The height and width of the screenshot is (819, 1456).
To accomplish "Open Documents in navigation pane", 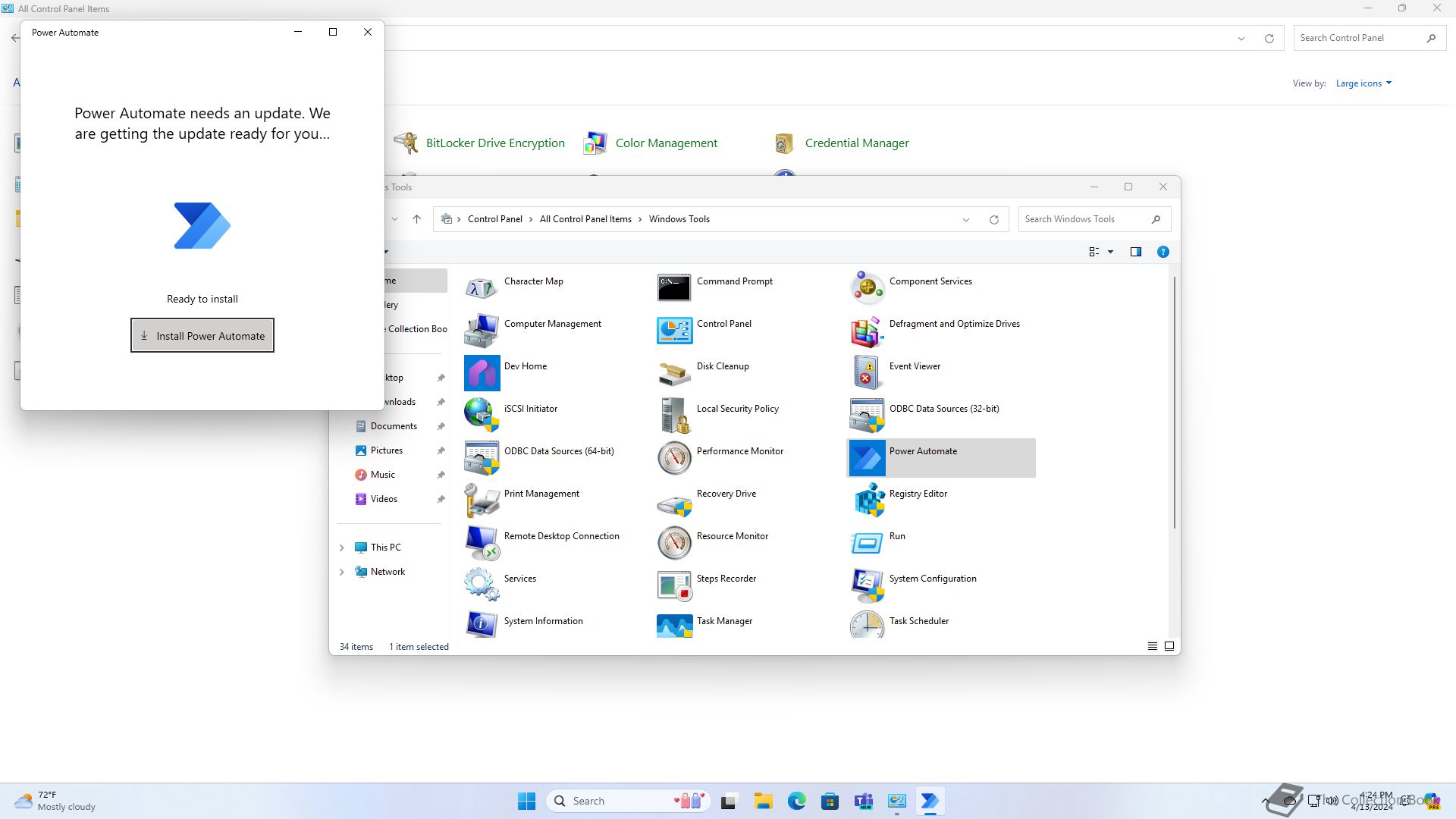I will point(392,426).
